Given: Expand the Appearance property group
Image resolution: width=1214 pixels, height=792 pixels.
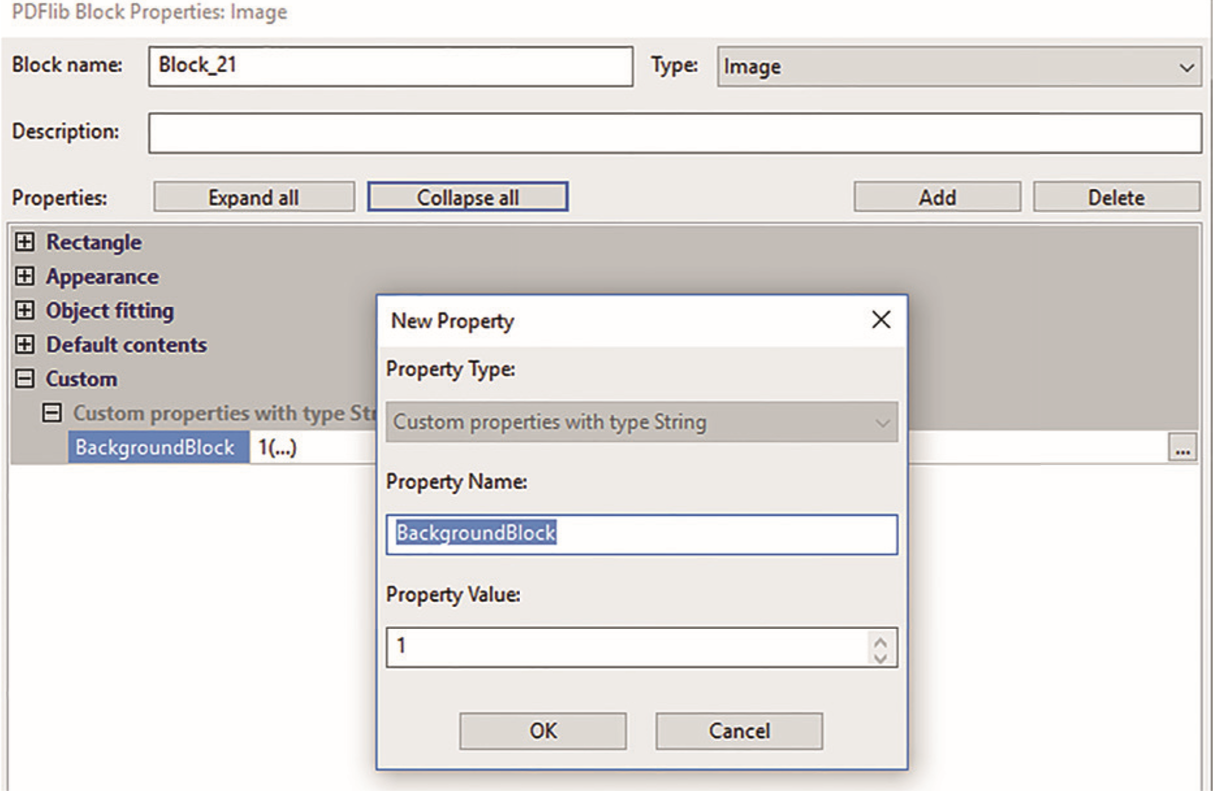Looking at the screenshot, I should 26,277.
